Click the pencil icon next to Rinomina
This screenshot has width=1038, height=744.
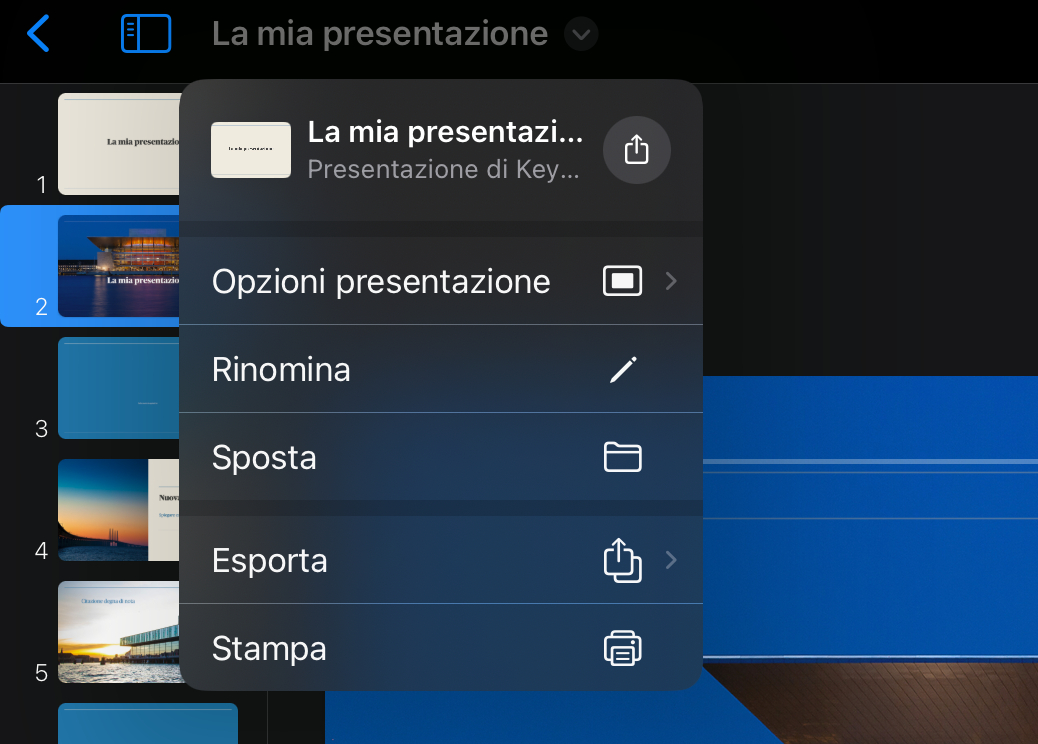click(x=623, y=368)
